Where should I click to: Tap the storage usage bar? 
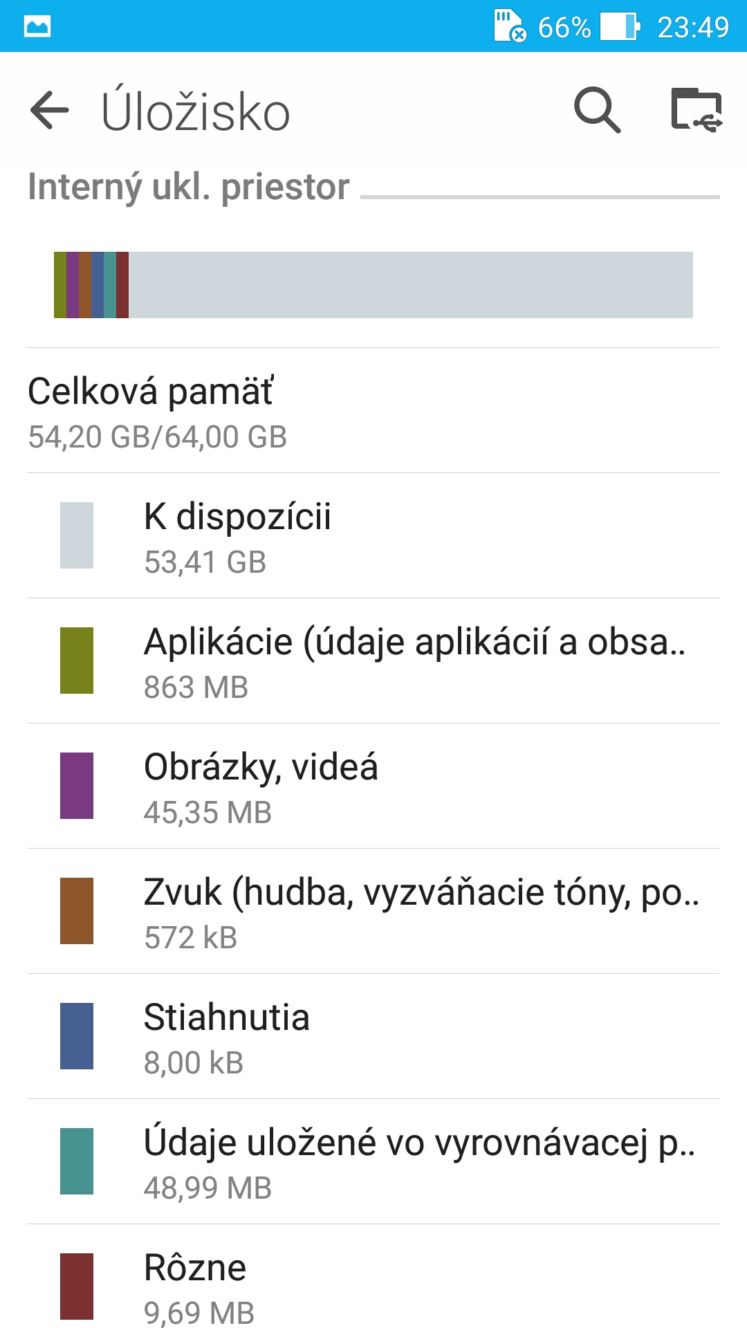373,285
